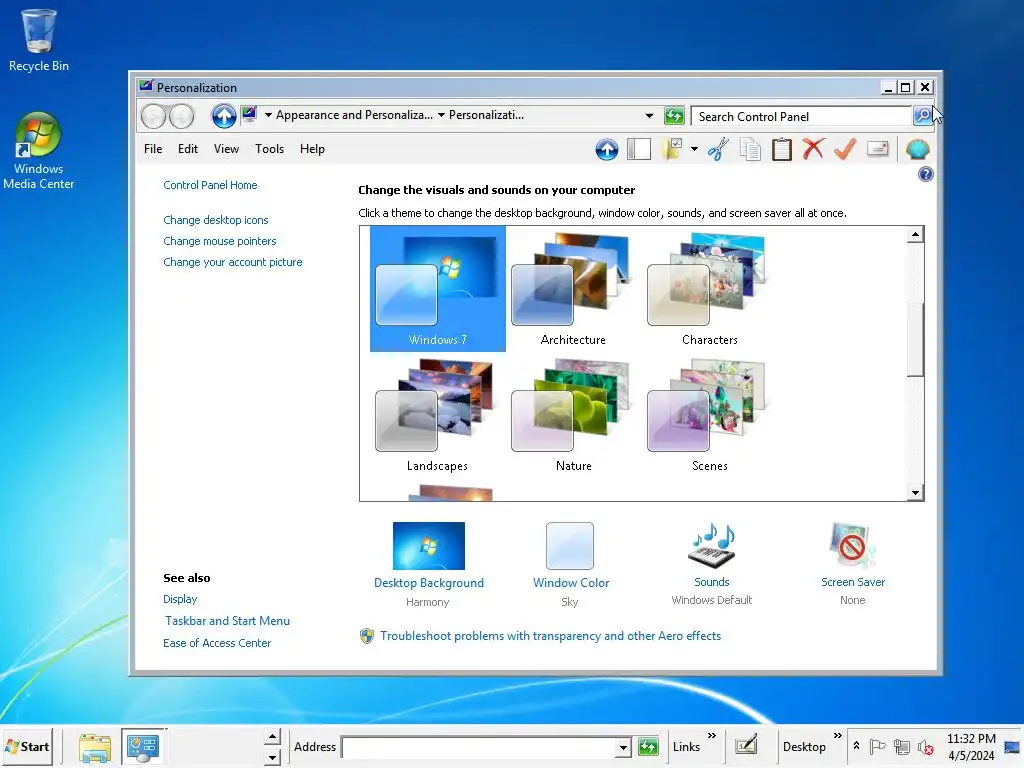Viewport: 1024px width, 768px height.
Task: Click the network tray icon
Action: pos(901,746)
